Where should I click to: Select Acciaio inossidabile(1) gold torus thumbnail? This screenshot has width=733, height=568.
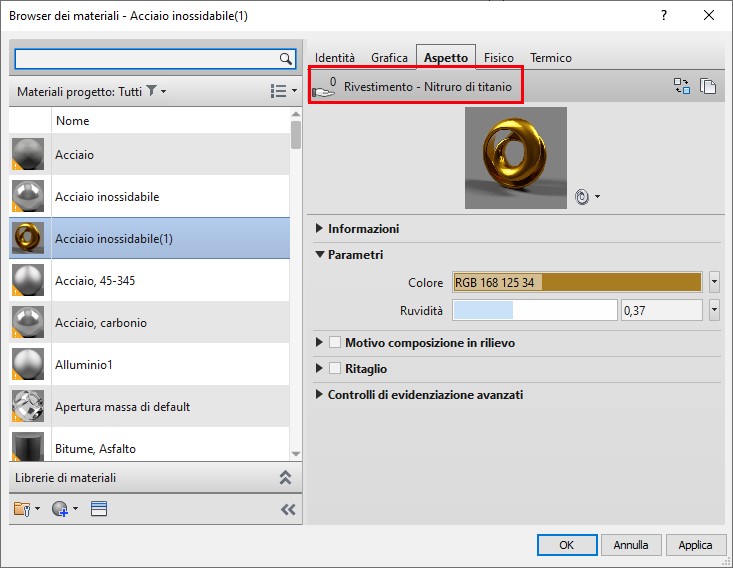28,238
